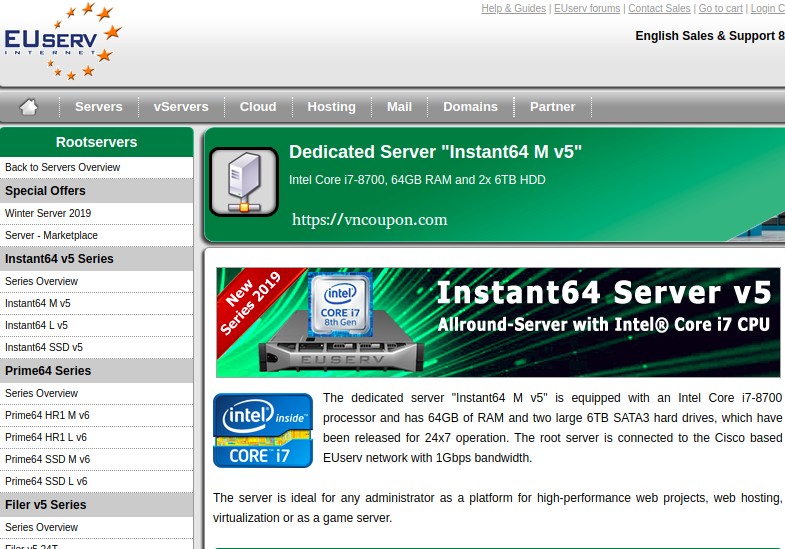This screenshot has width=785, height=549.
Task: Select Prime64 SSD M v6
Action: point(96,460)
